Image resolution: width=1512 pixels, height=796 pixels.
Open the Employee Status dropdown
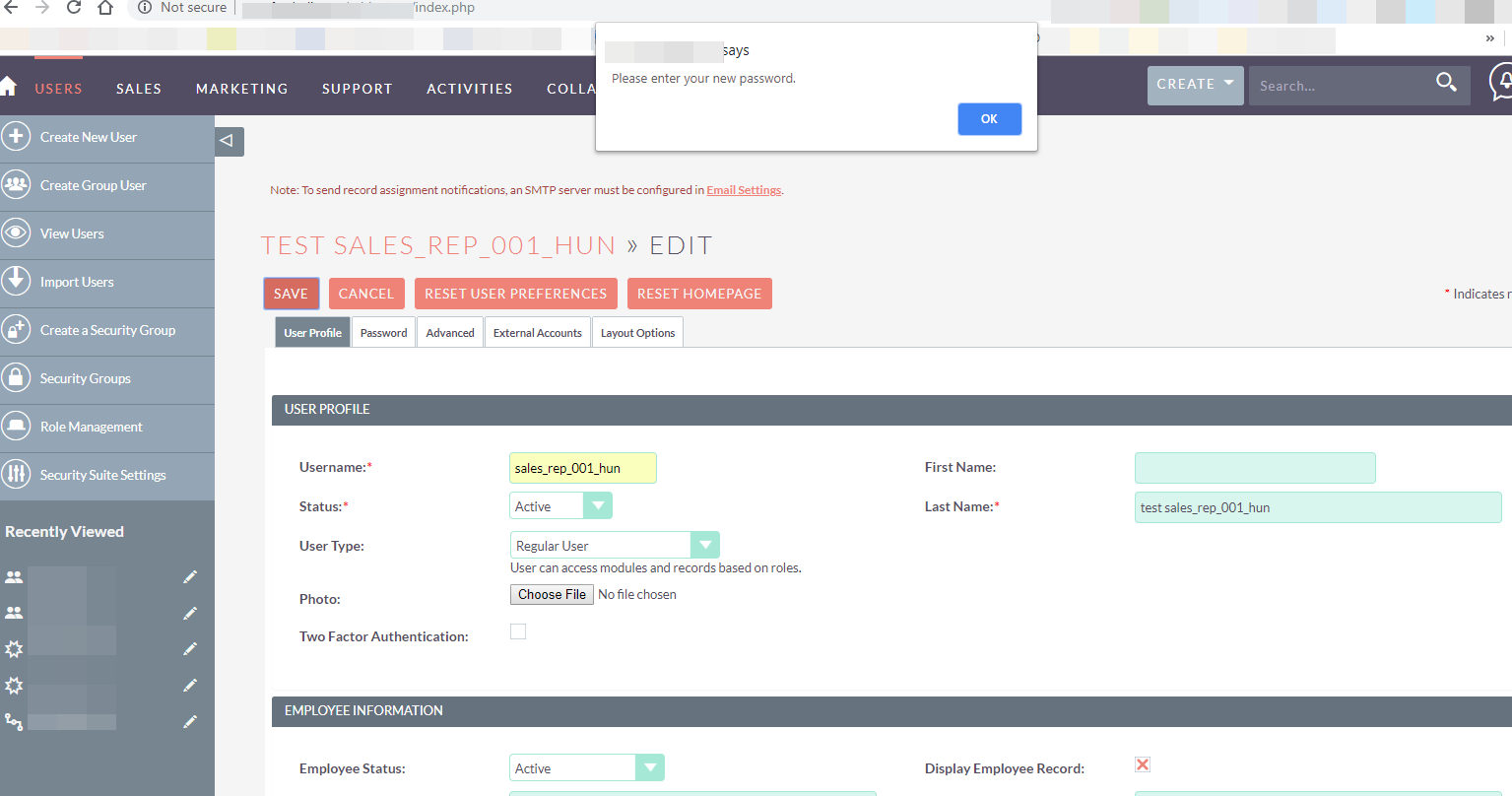click(587, 767)
